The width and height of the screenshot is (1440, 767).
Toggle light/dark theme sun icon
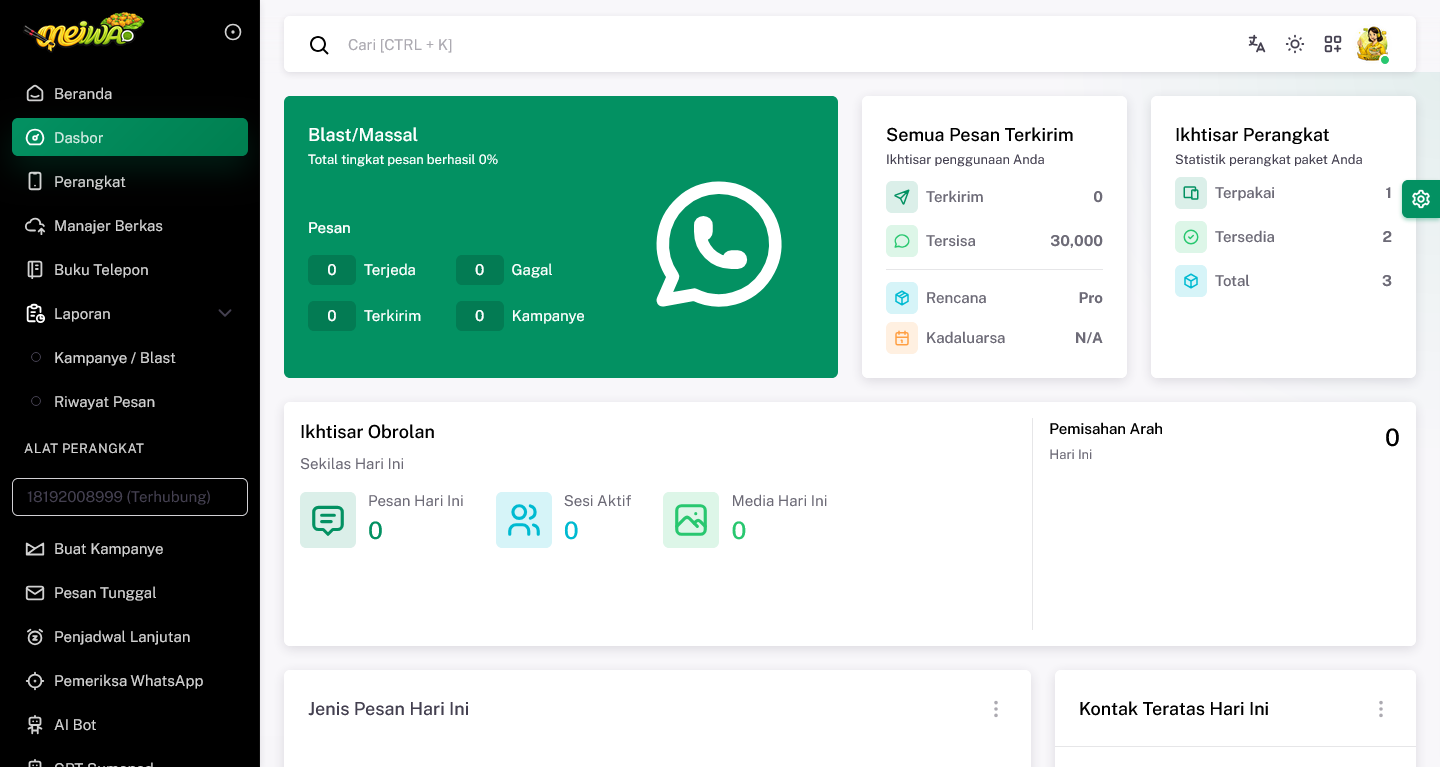(x=1295, y=44)
